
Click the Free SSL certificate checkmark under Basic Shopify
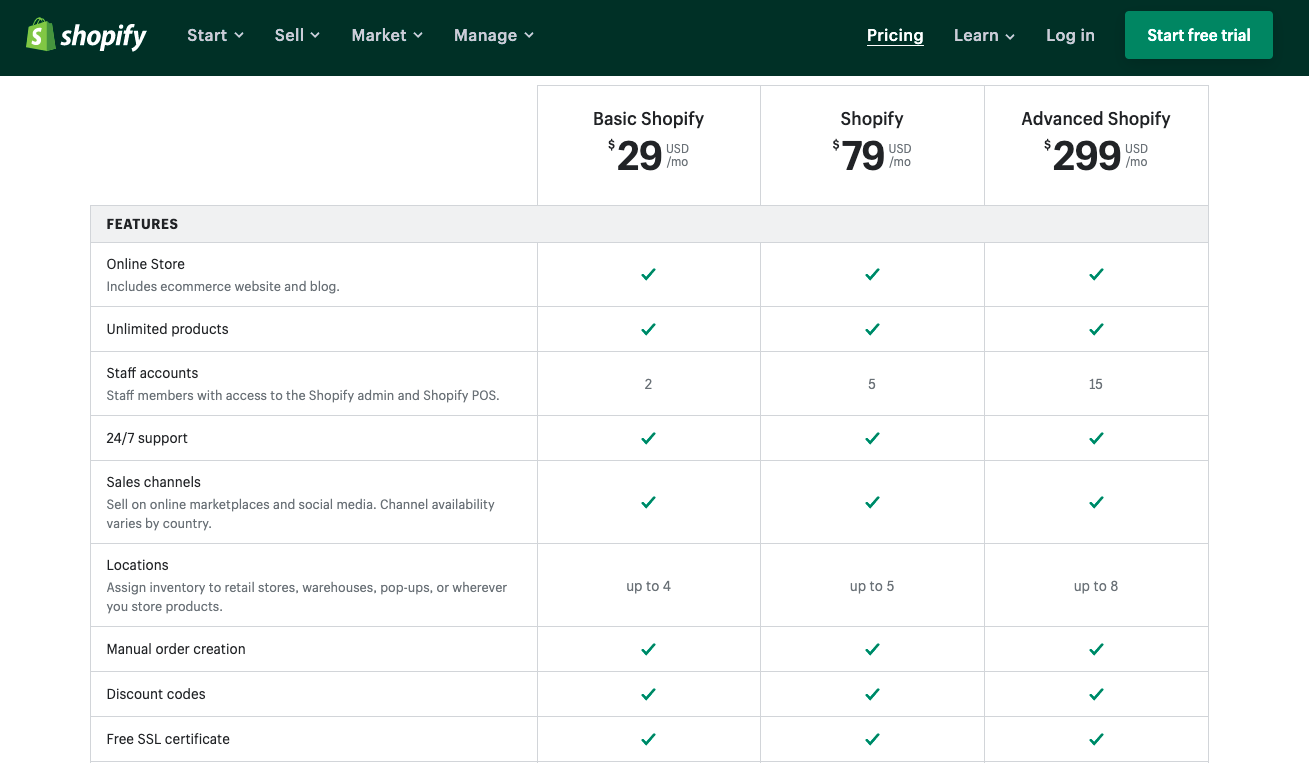[x=648, y=738]
